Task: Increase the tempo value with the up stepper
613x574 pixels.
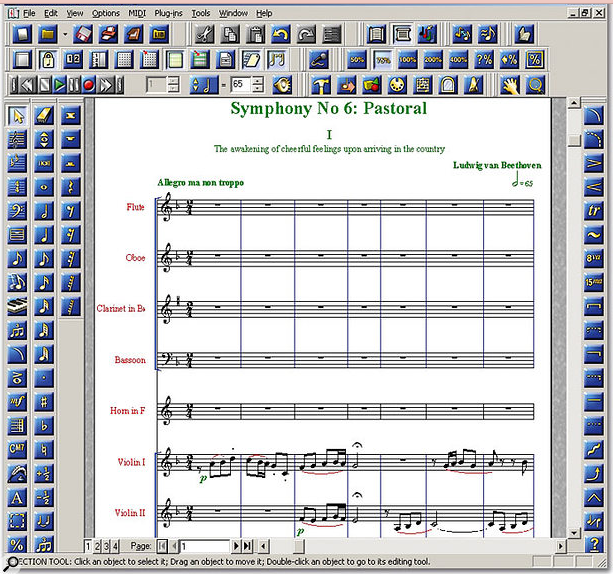Action: click(x=258, y=80)
